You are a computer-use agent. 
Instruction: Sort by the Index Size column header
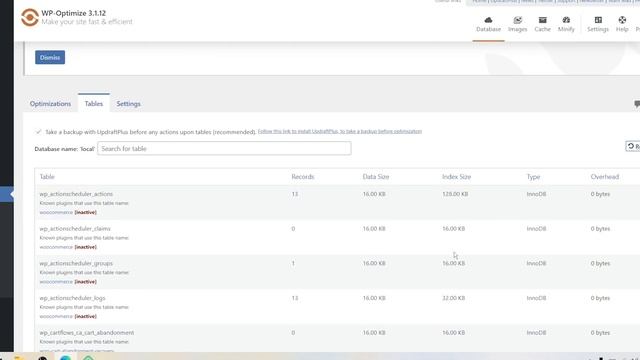(456, 177)
